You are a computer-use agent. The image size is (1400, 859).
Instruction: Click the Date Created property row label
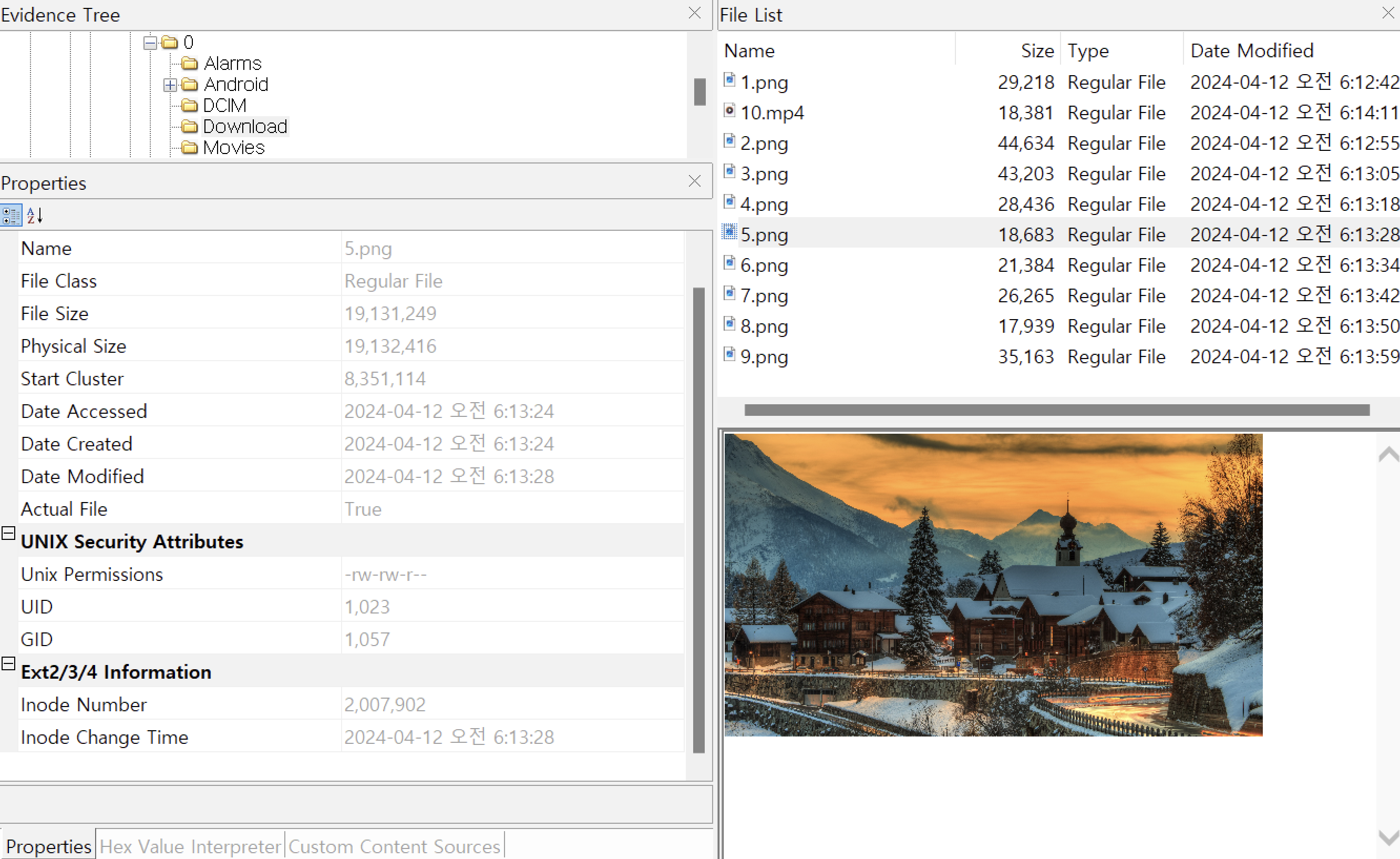(x=77, y=443)
